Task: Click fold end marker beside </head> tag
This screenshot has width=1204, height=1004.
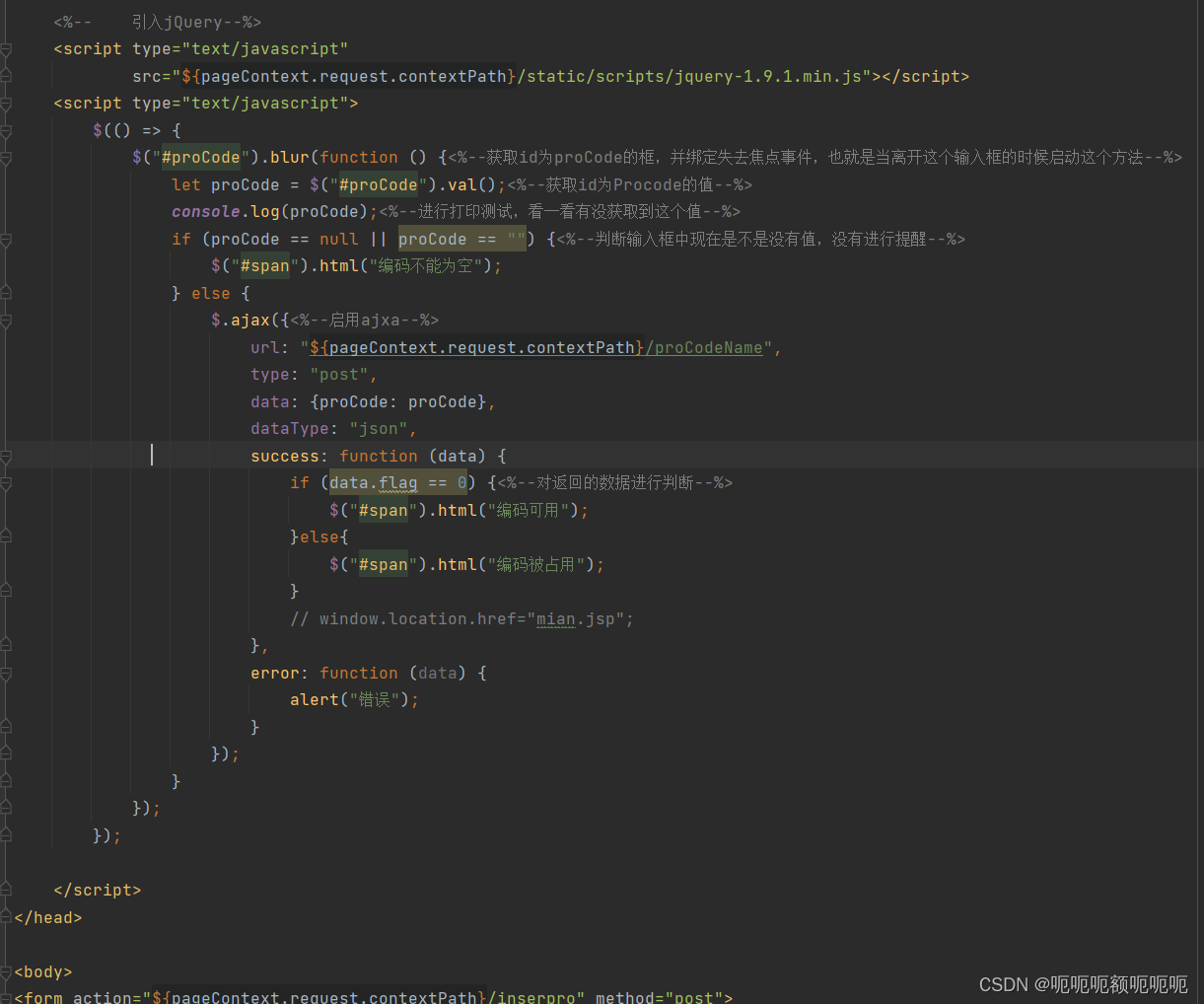Action: coord(5,917)
